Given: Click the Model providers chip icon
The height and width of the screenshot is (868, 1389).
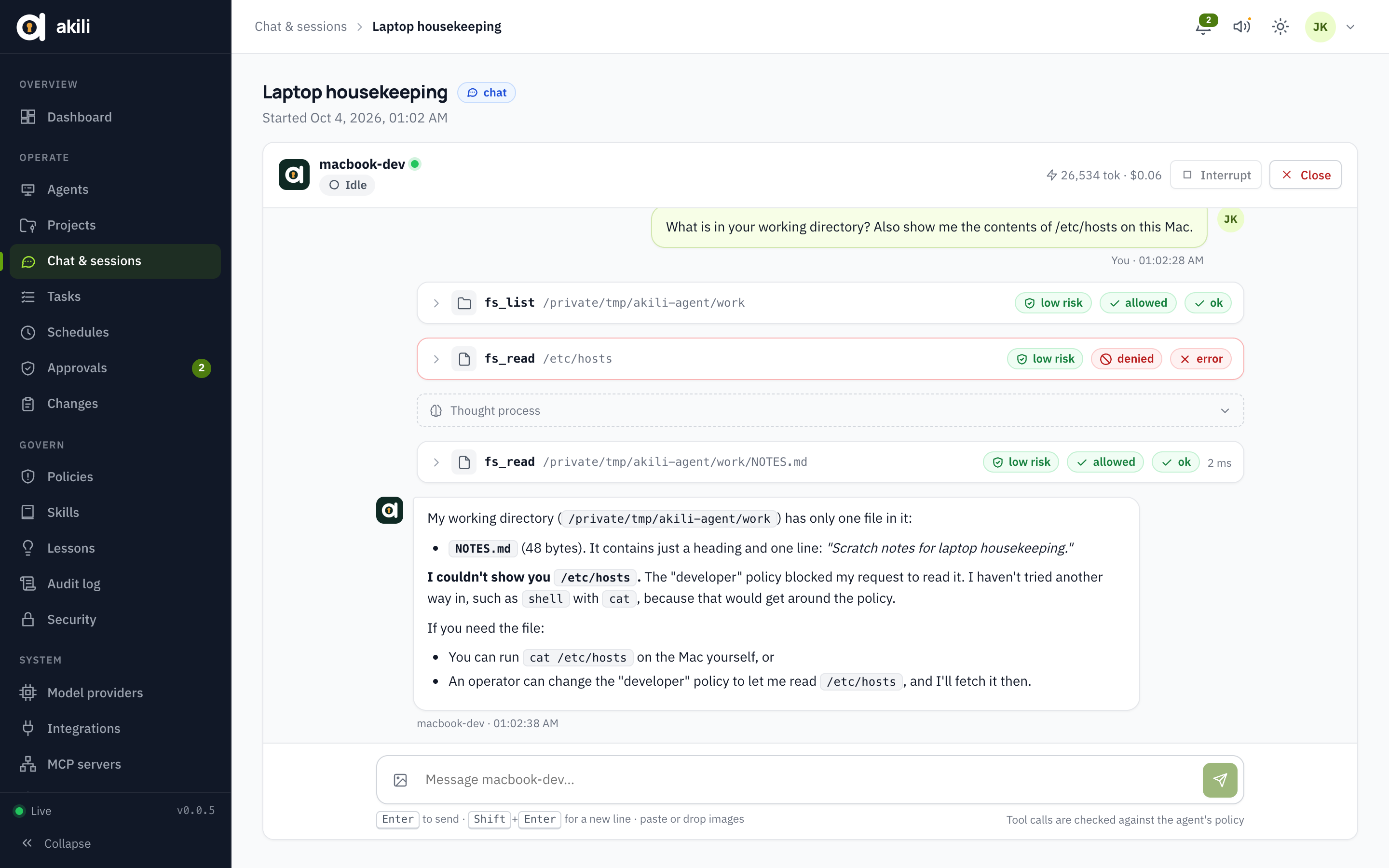Looking at the screenshot, I should pyautogui.click(x=28, y=692).
